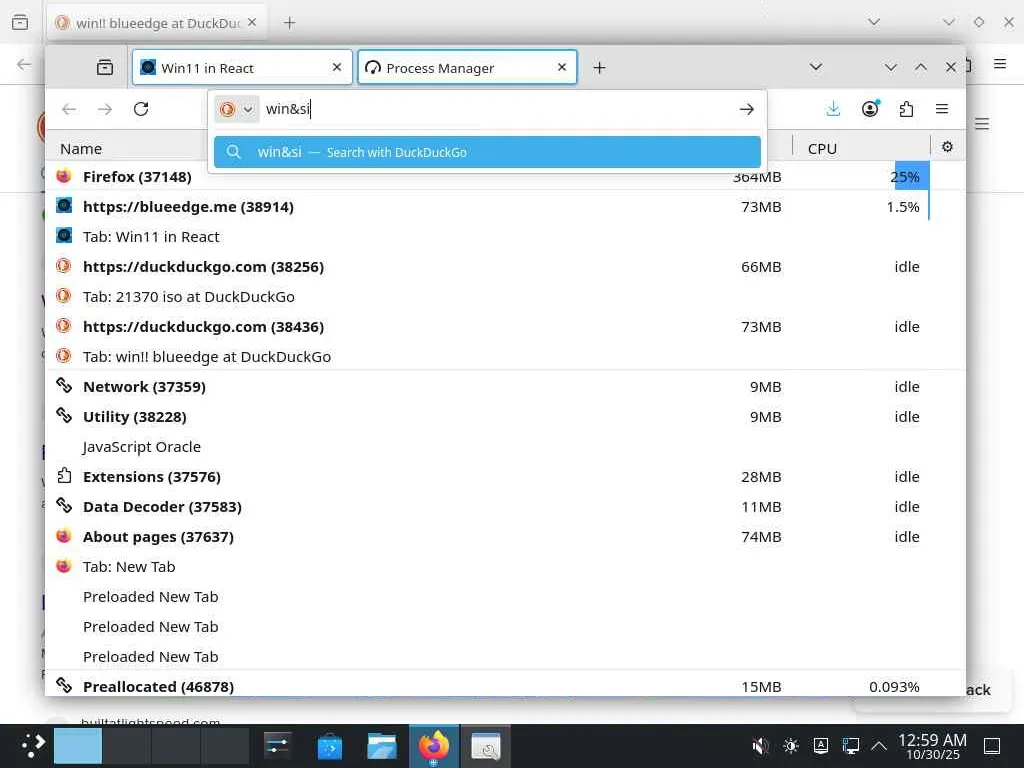Click the 28MB memory value for Extensions

(x=761, y=477)
